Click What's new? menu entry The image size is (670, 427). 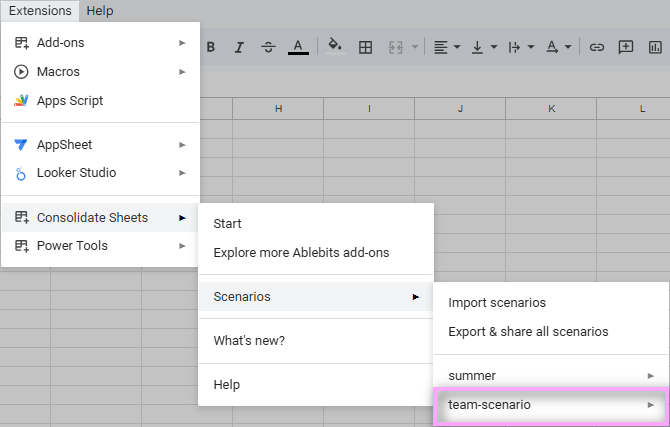[316, 341]
